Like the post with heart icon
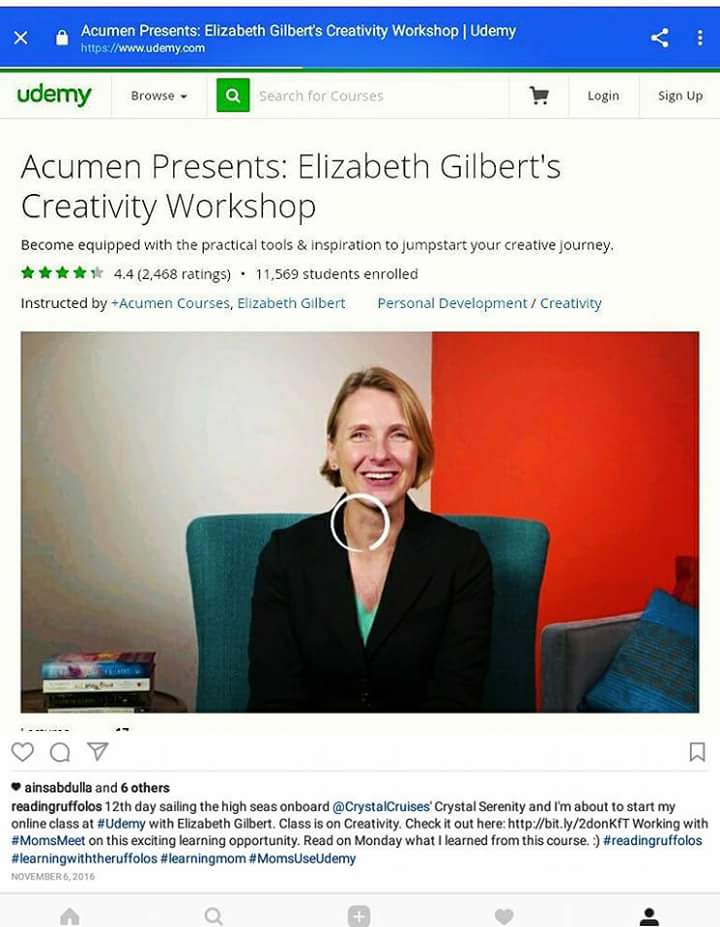 [x=22, y=752]
